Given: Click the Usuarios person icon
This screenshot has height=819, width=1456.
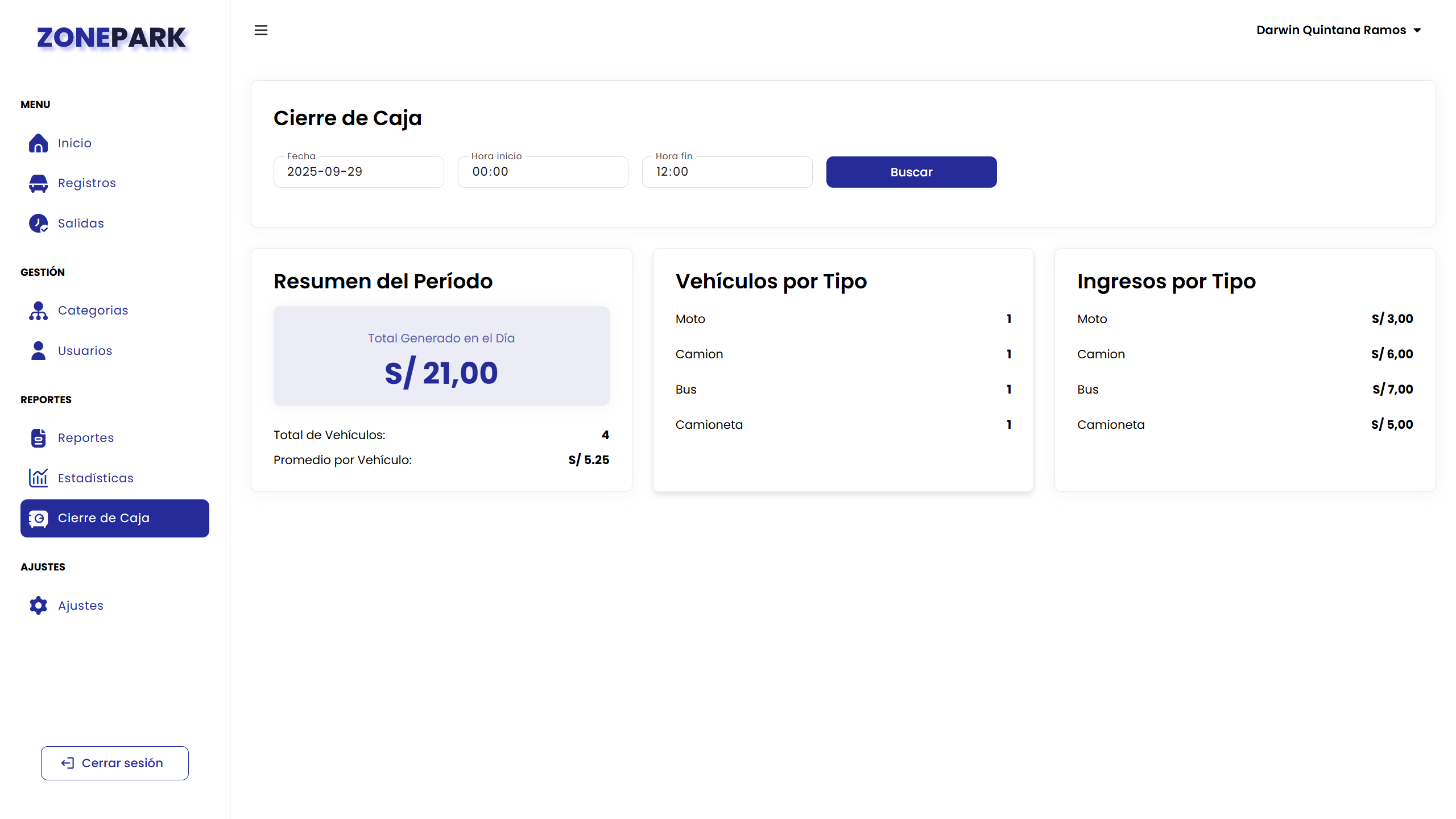Looking at the screenshot, I should pyautogui.click(x=38, y=350).
